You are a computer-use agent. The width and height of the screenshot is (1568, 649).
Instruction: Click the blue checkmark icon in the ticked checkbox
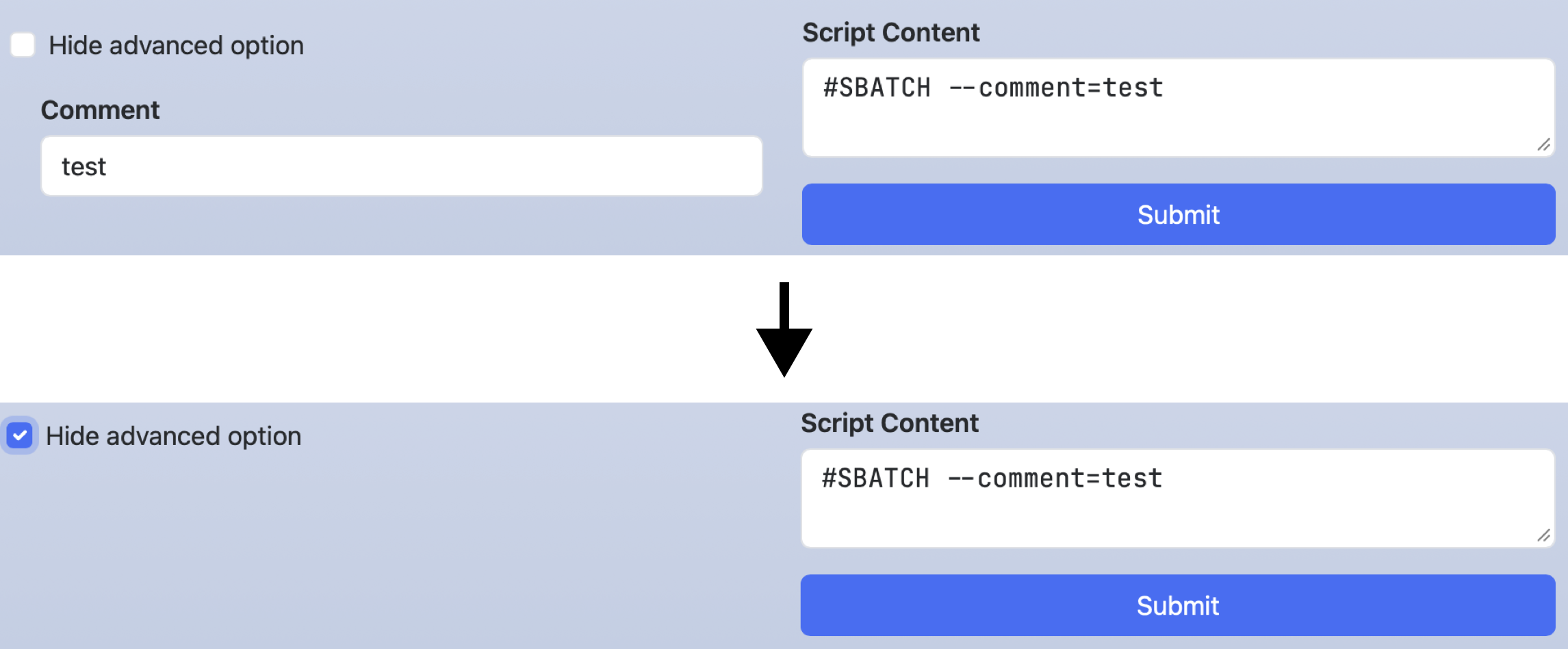[20, 435]
